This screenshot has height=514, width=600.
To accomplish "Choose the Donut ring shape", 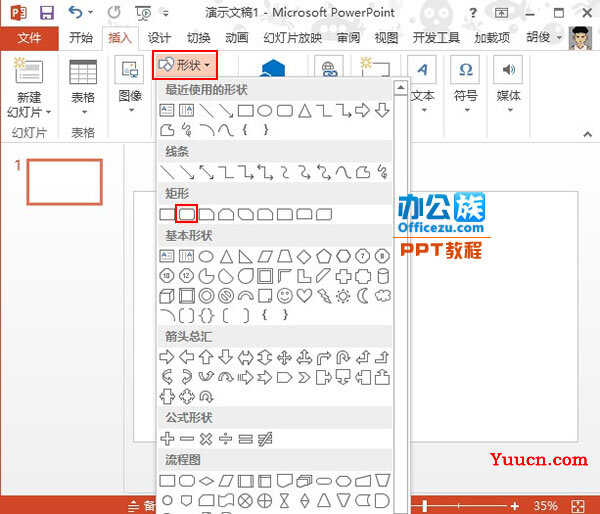I will [x=206, y=296].
